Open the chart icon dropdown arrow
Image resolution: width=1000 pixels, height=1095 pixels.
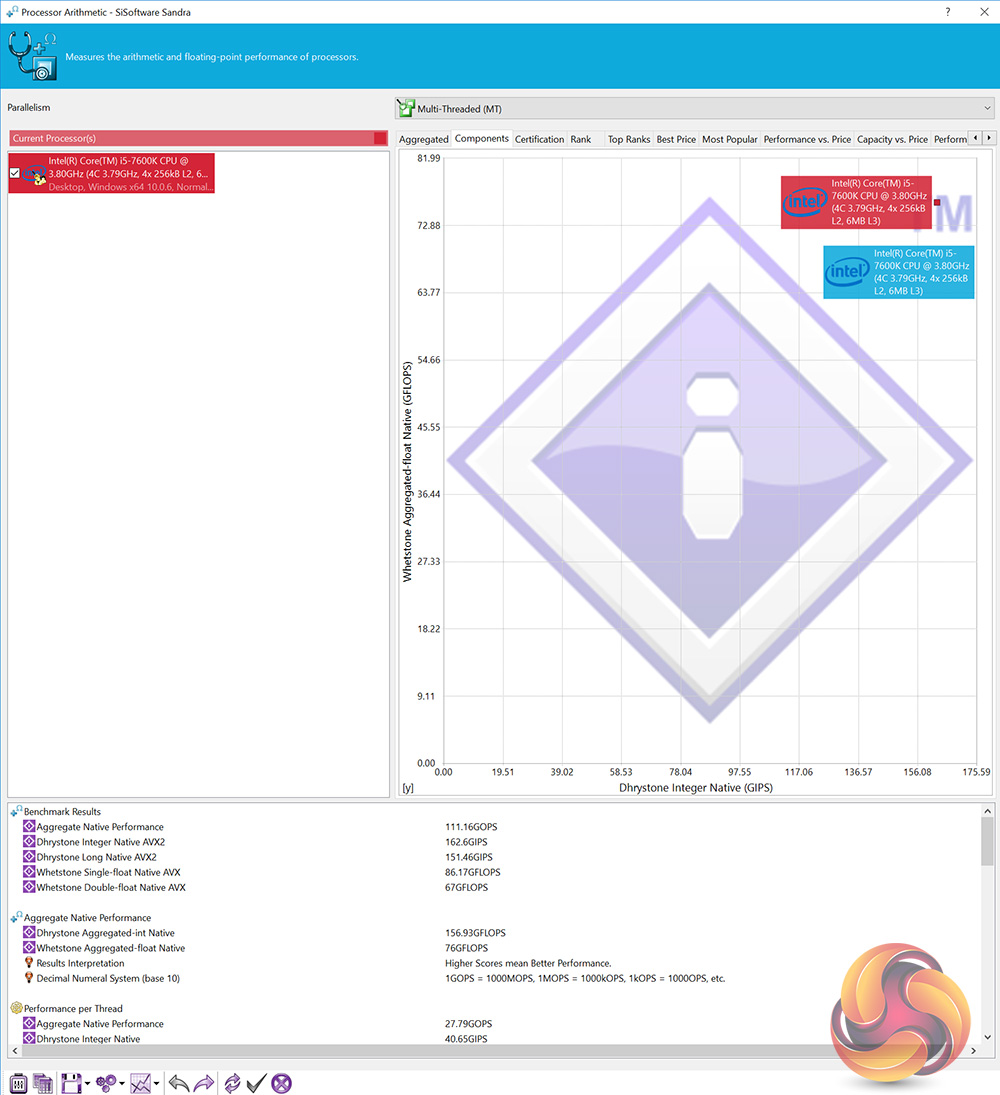pos(156,1084)
